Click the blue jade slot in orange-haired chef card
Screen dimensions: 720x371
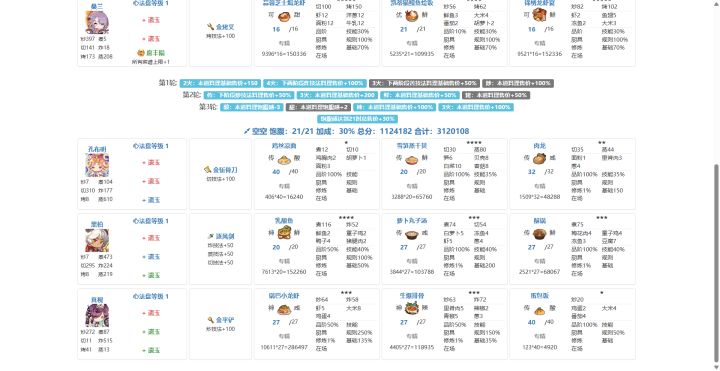click(x=151, y=200)
